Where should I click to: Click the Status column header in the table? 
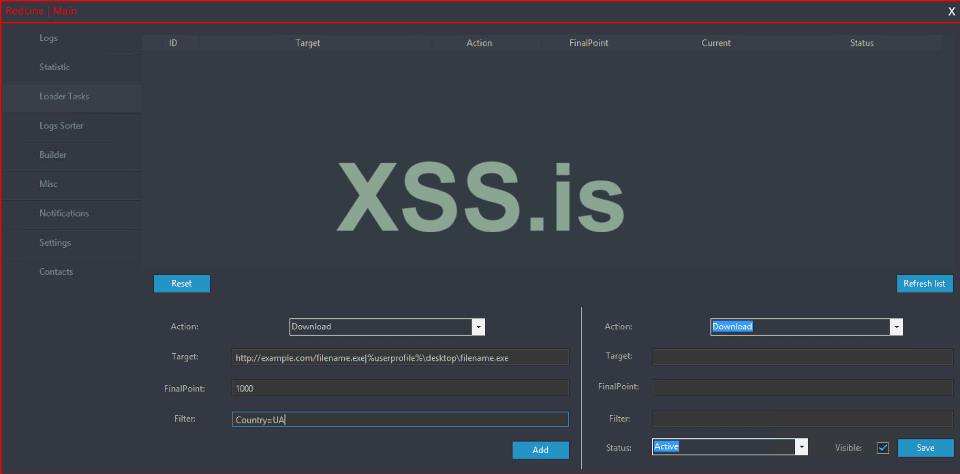pos(861,43)
